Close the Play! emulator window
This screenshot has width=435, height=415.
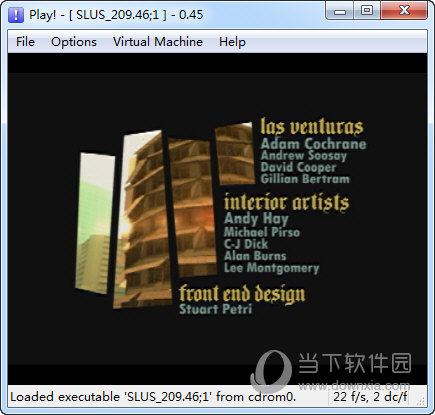(x=404, y=11)
